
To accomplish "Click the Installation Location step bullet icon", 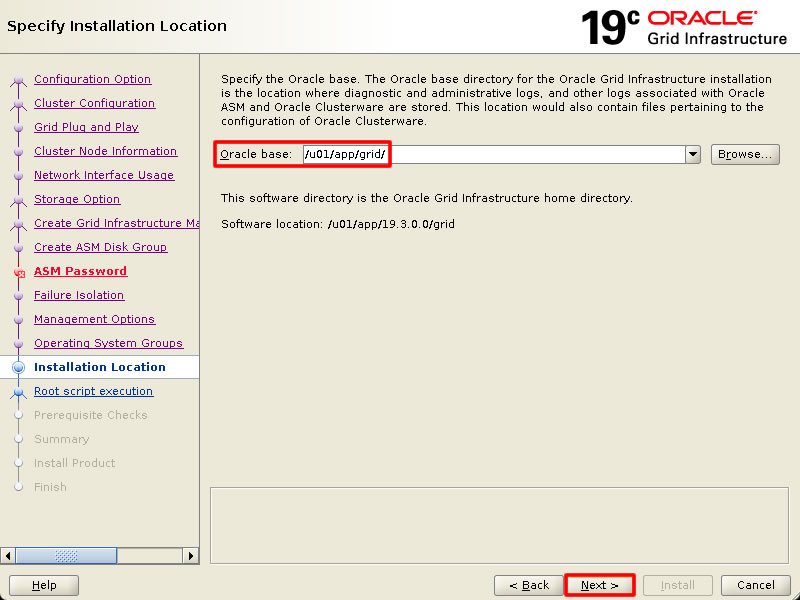I will (x=18, y=367).
